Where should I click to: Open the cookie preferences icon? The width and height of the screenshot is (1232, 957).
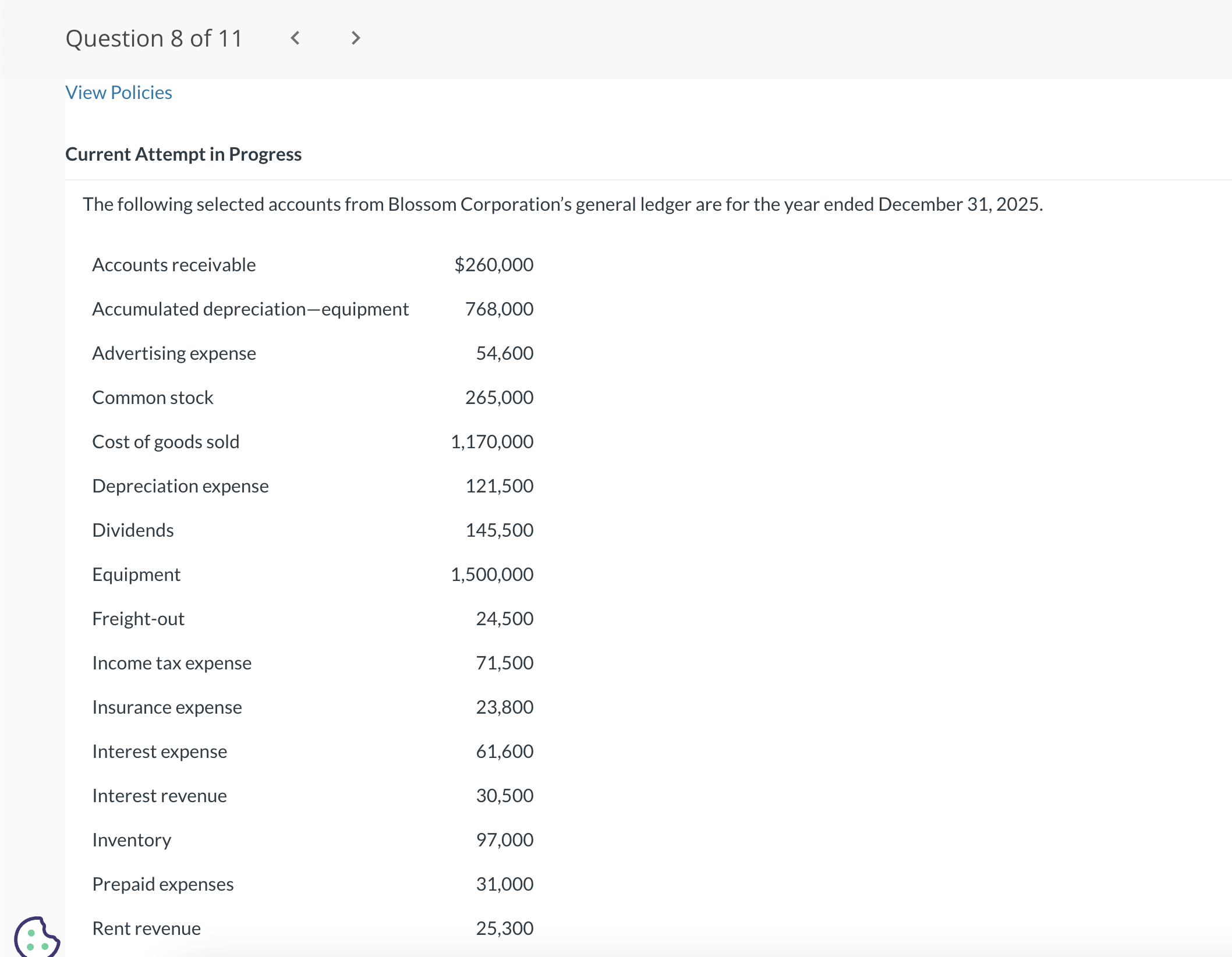pyautogui.click(x=36, y=937)
